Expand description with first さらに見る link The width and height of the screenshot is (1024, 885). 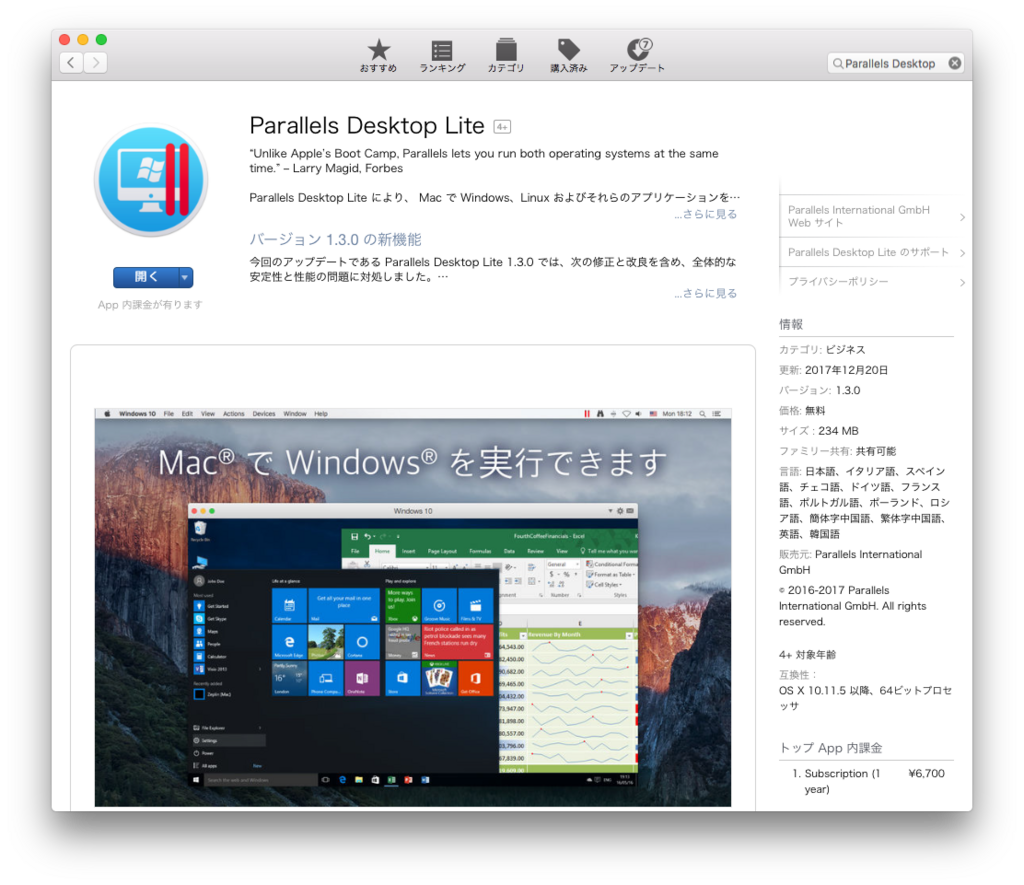[x=705, y=214]
